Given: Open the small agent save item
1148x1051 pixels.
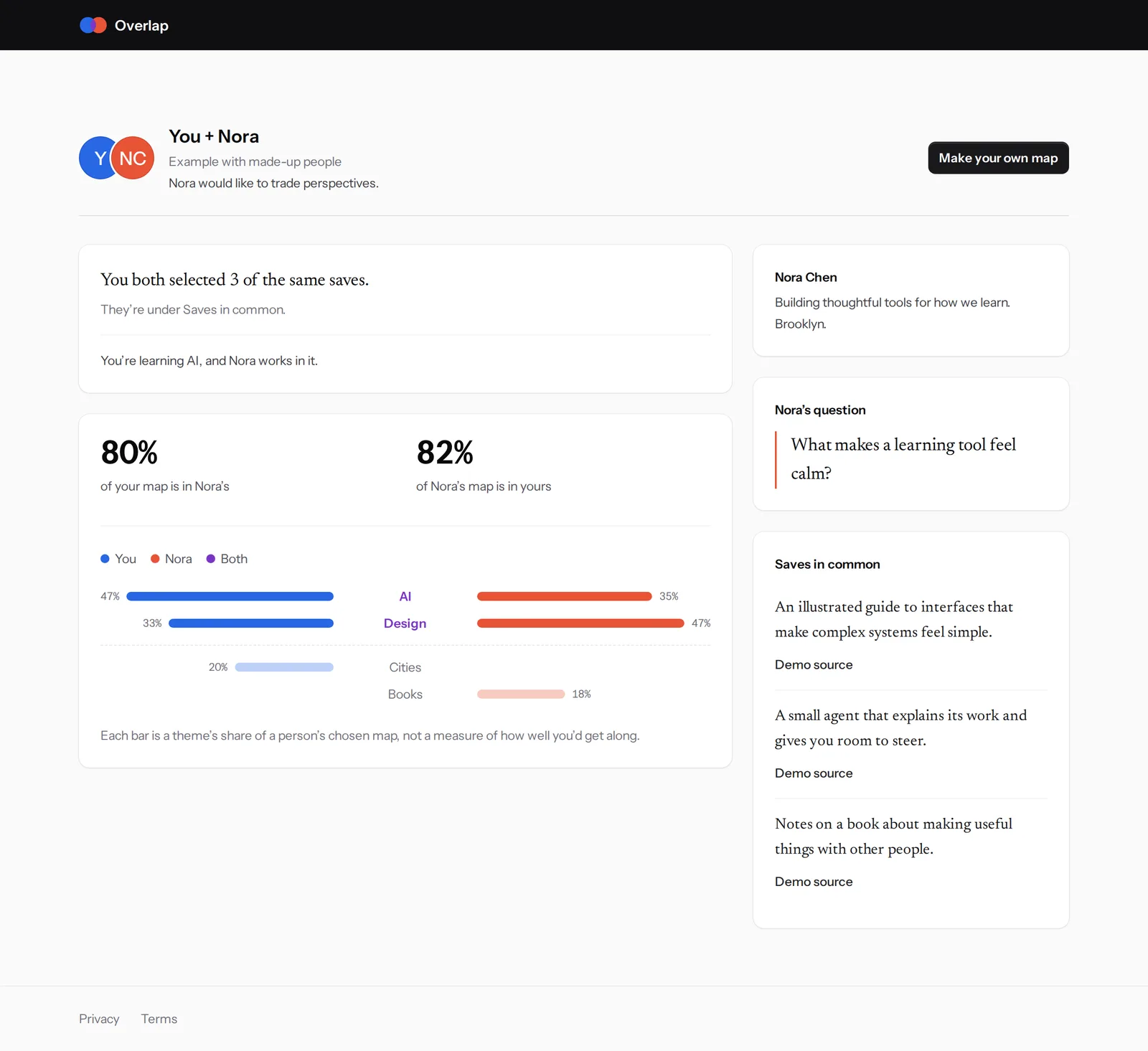Looking at the screenshot, I should tap(900, 727).
